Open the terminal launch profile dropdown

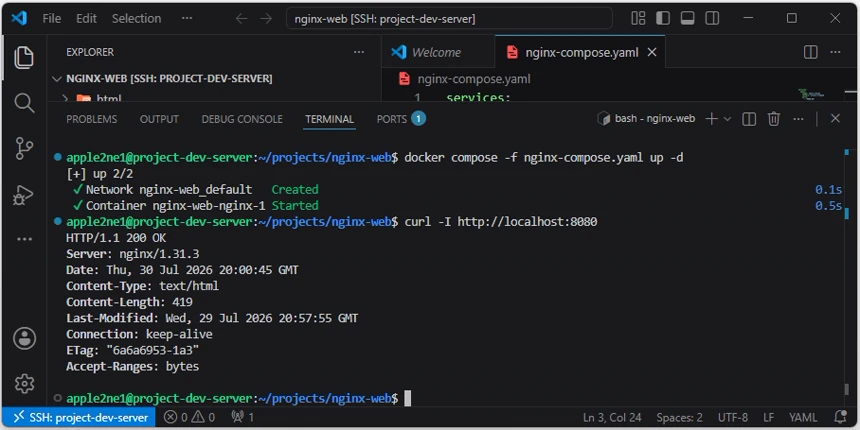(727, 118)
